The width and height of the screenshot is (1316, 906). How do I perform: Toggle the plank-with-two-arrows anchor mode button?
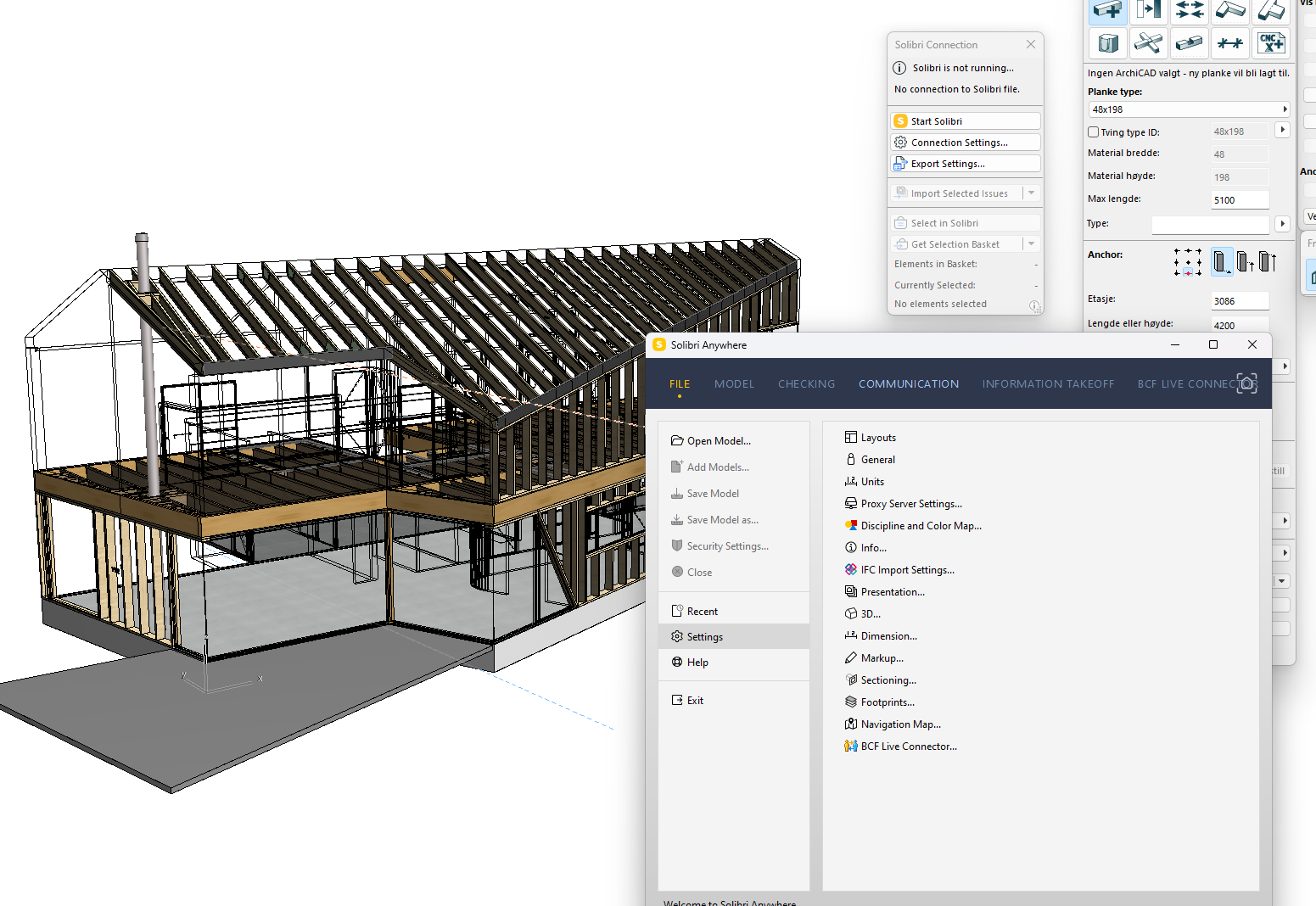click(1267, 261)
